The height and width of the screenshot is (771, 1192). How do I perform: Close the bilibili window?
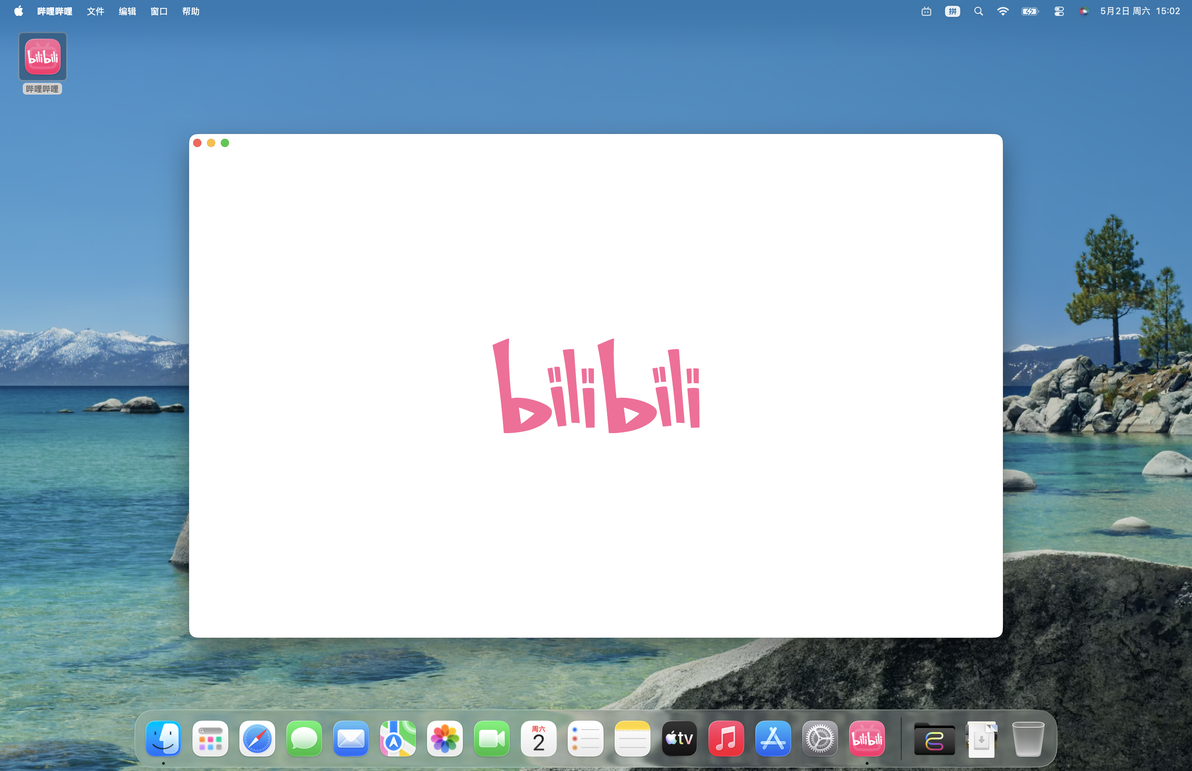pos(198,143)
